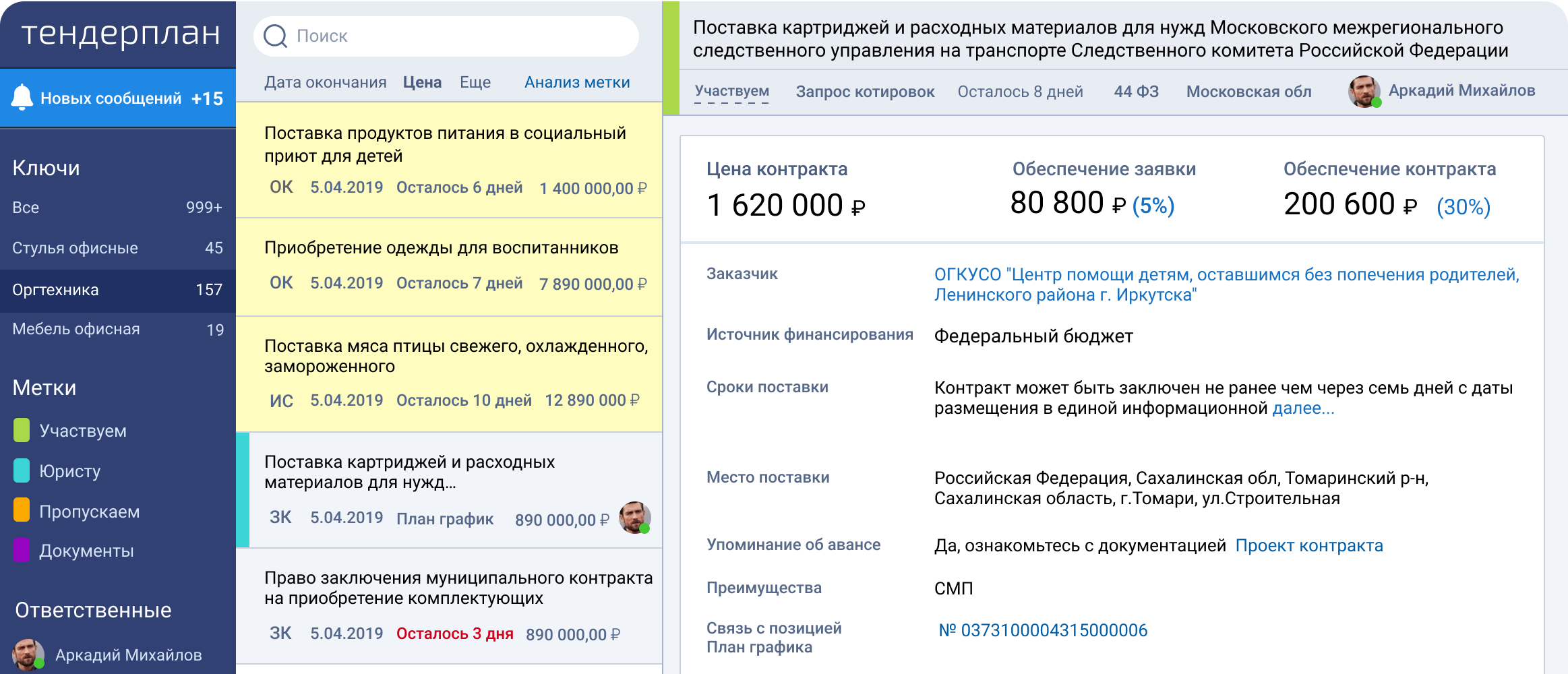Click contract price 1 620 000 ₽
This screenshot has width=1568, height=674.
click(786, 205)
